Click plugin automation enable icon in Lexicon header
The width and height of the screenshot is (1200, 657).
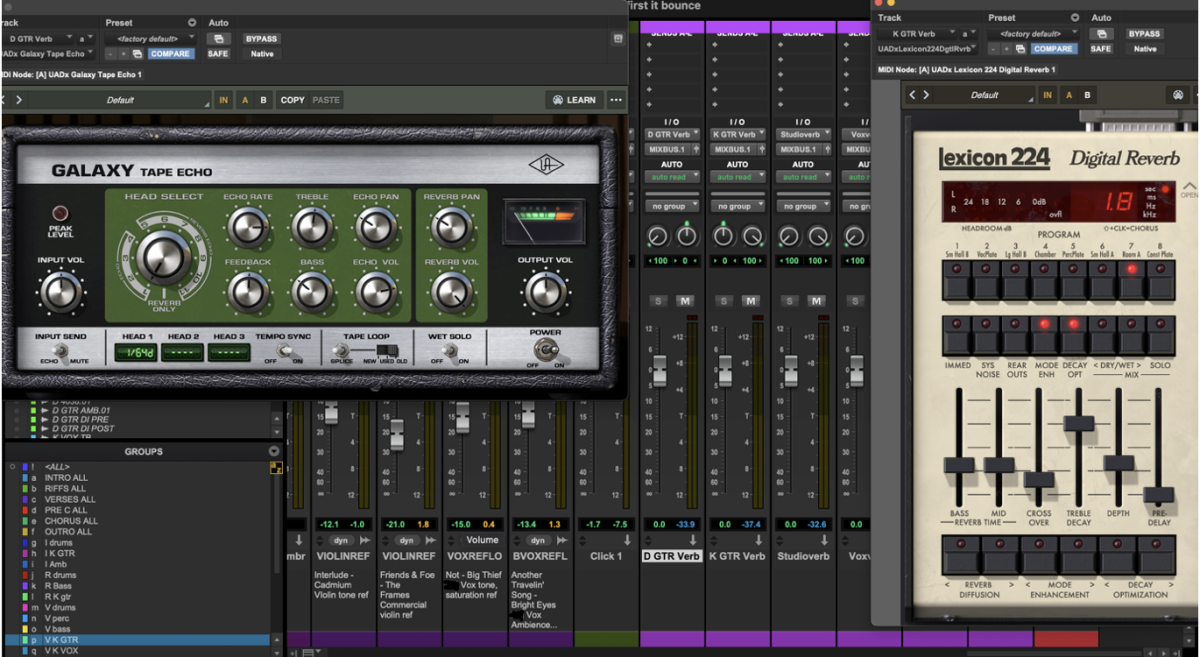1101,34
